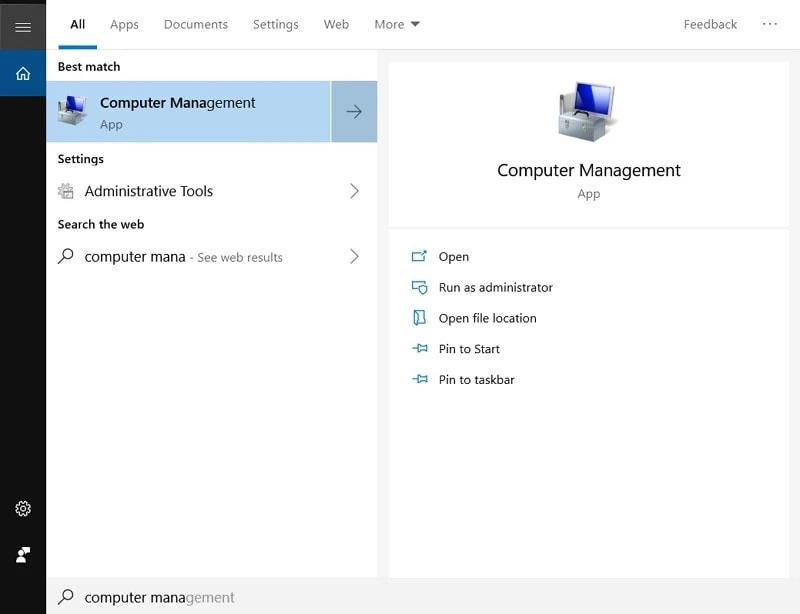Switch to the Apps tab
This screenshot has height=614, width=800.
pos(124,24)
